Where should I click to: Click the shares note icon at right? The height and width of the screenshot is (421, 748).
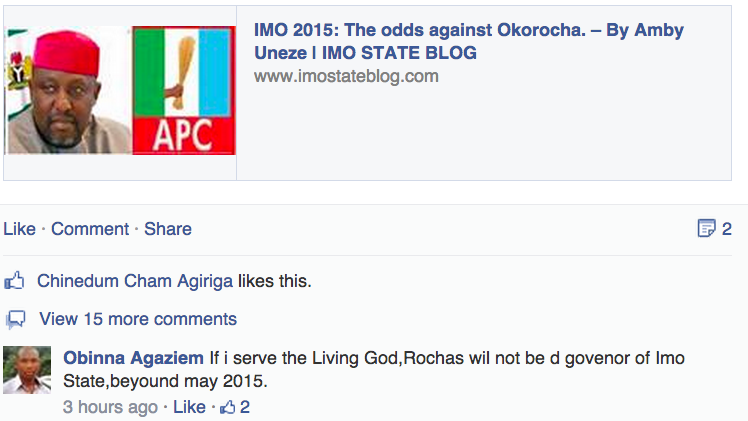pos(707,229)
